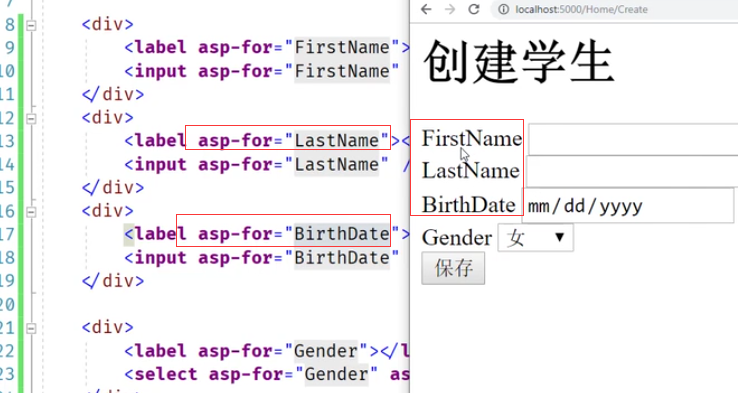Click the closing </div> tag on line 19
Viewport: 738px width, 393px height.
point(113,281)
